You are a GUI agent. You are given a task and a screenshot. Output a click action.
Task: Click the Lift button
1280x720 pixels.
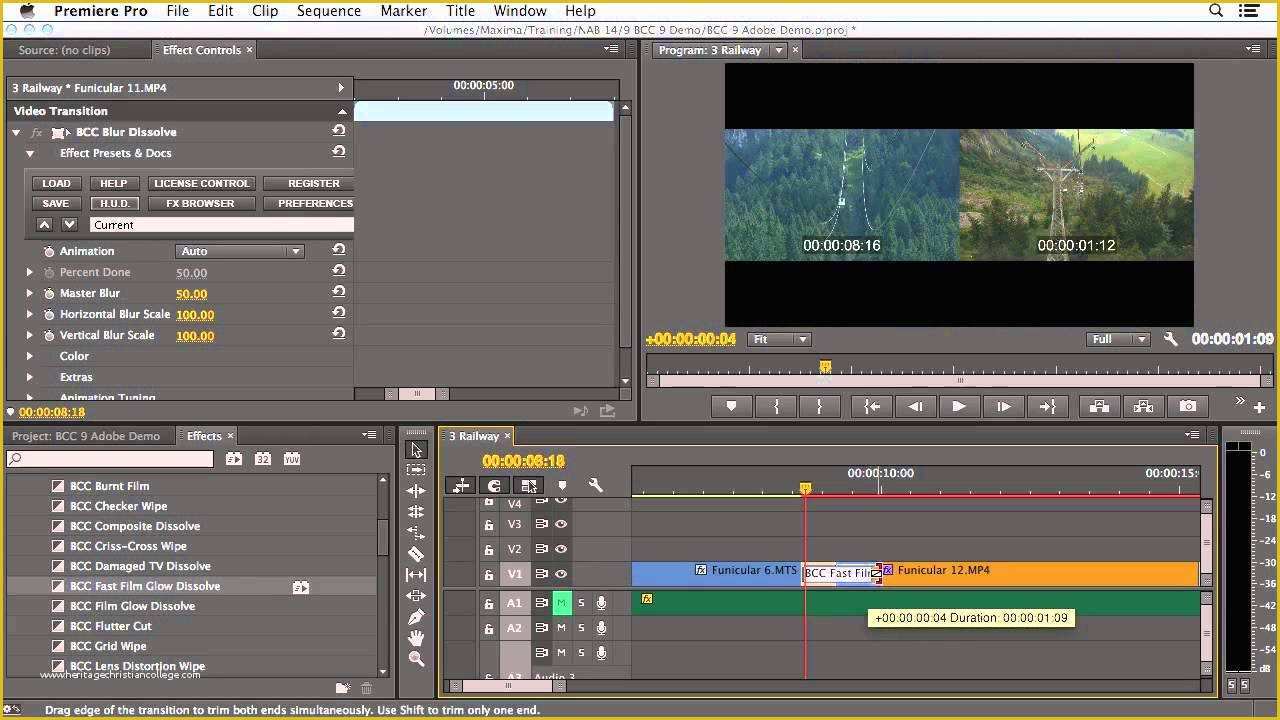click(1099, 406)
